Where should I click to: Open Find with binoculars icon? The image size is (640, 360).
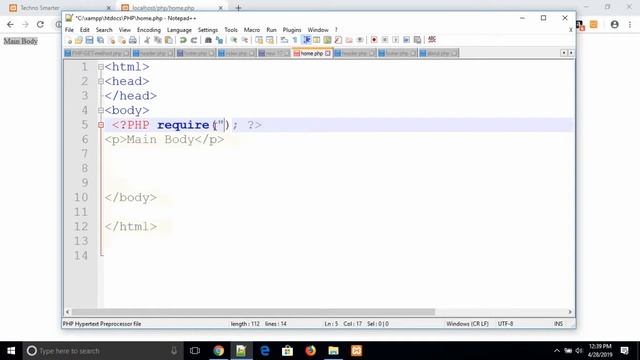[208, 40]
